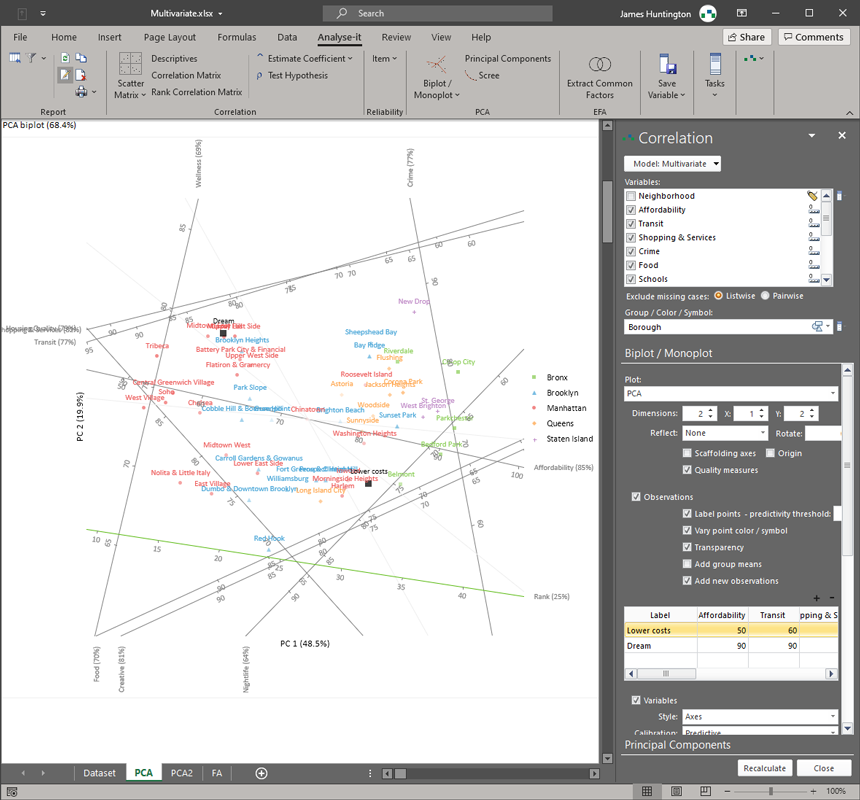The height and width of the screenshot is (800, 860).
Task: Switch to the Dataset sheet tab
Action: (99, 773)
